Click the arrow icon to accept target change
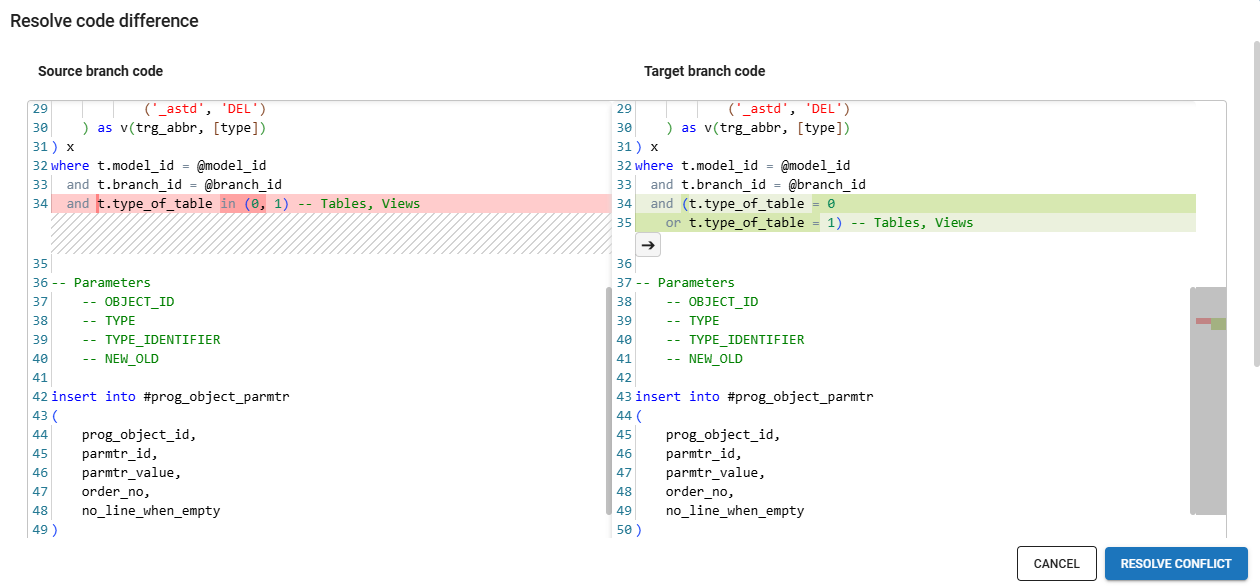The width and height of the screenshot is (1260, 587). point(648,244)
